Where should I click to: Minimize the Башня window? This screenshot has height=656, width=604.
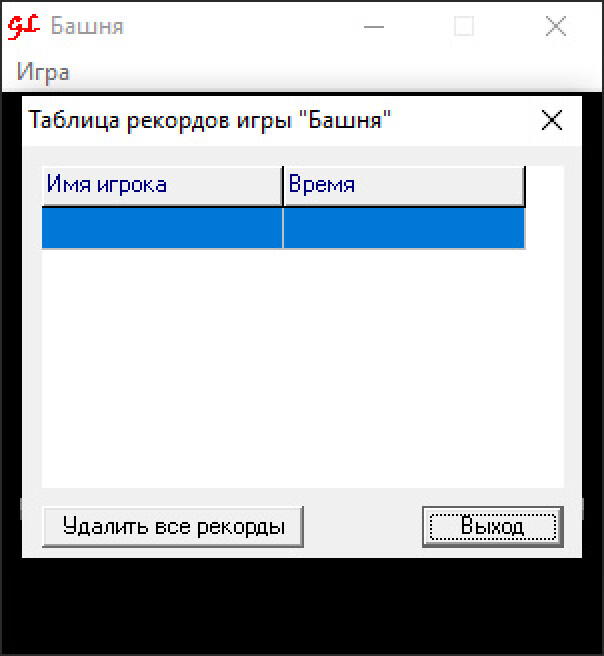point(375,27)
